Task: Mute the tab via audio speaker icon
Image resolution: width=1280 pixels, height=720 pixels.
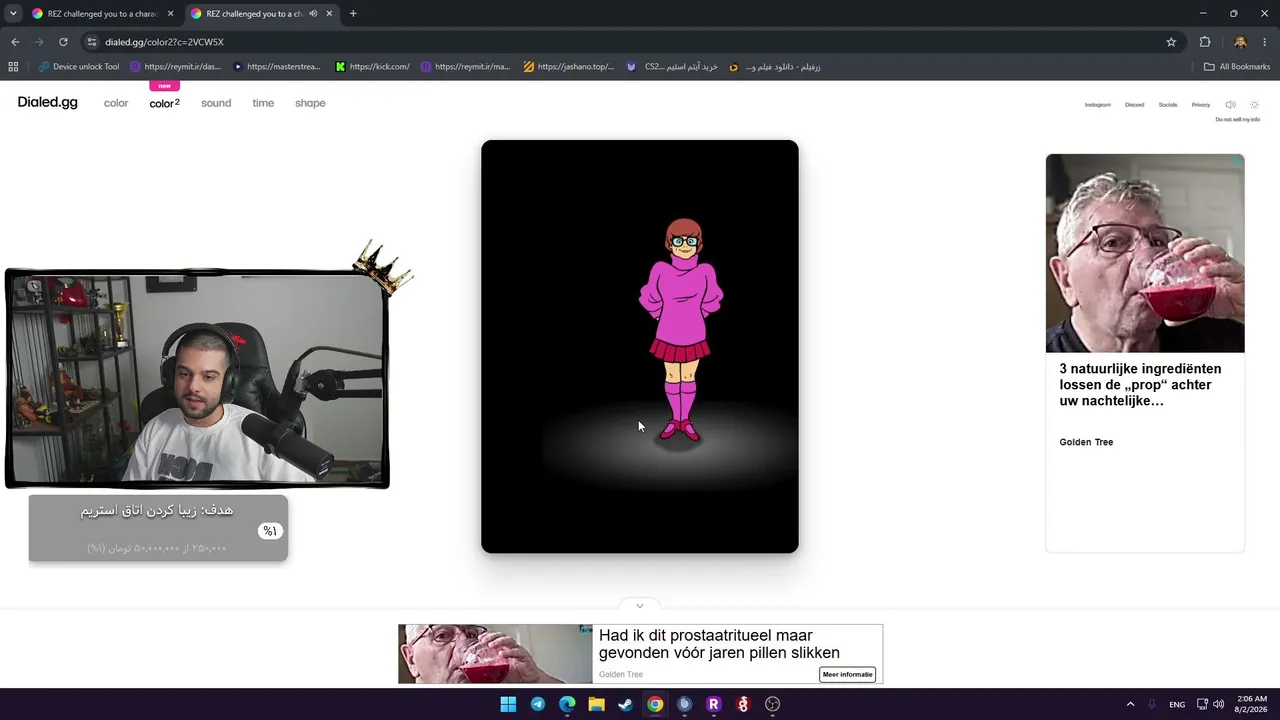Action: coord(313,14)
